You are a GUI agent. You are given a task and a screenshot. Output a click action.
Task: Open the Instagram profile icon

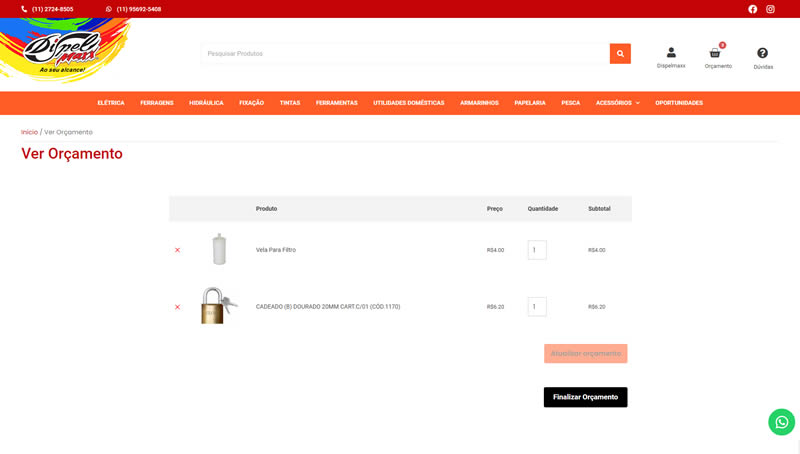tap(770, 9)
